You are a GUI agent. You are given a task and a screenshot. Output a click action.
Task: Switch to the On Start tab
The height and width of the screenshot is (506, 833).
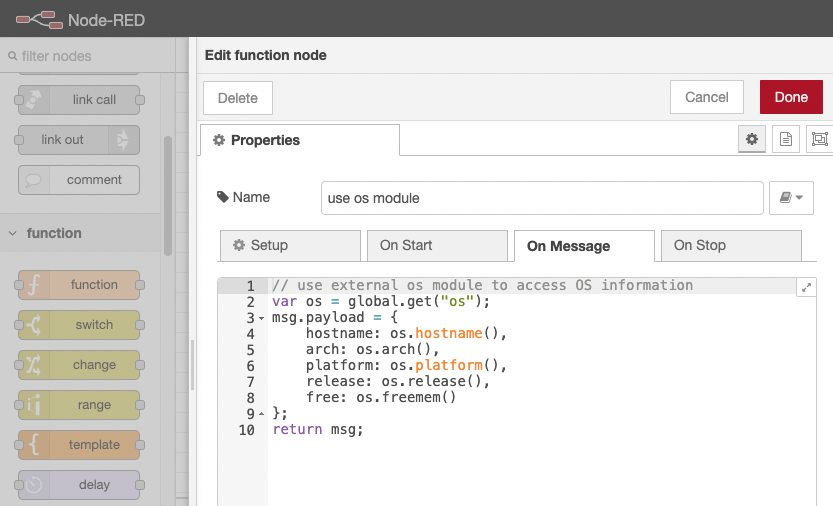pyautogui.click(x=437, y=245)
